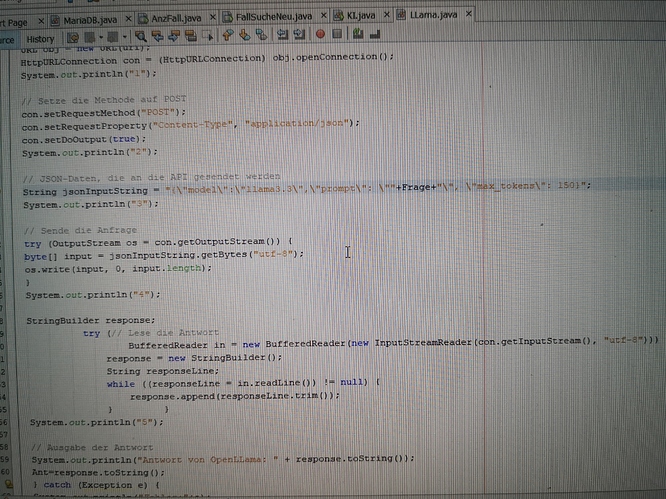Toggle Bookmark icon in editor toolbar

261,35
